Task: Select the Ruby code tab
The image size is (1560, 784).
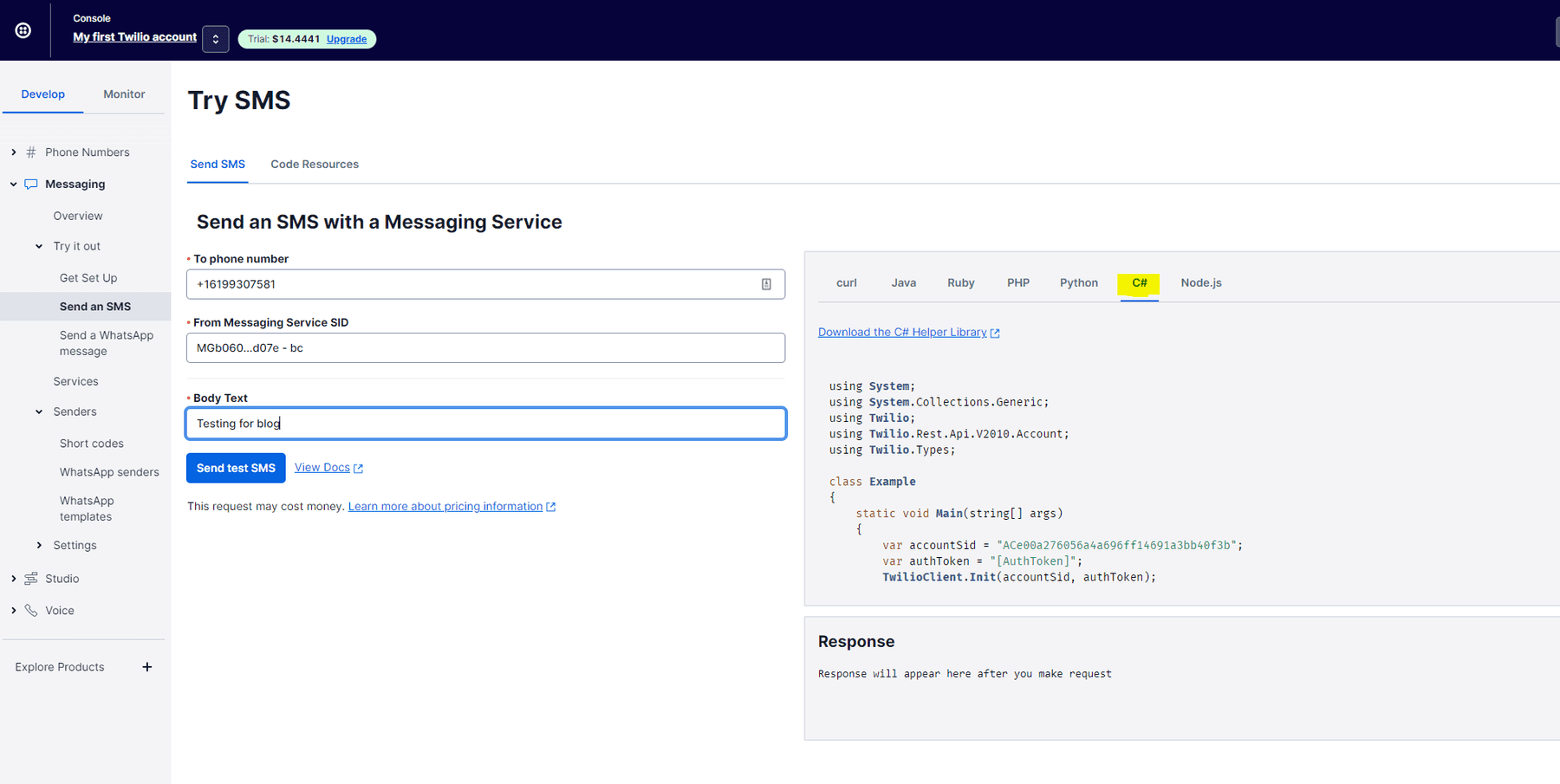Action: [961, 283]
